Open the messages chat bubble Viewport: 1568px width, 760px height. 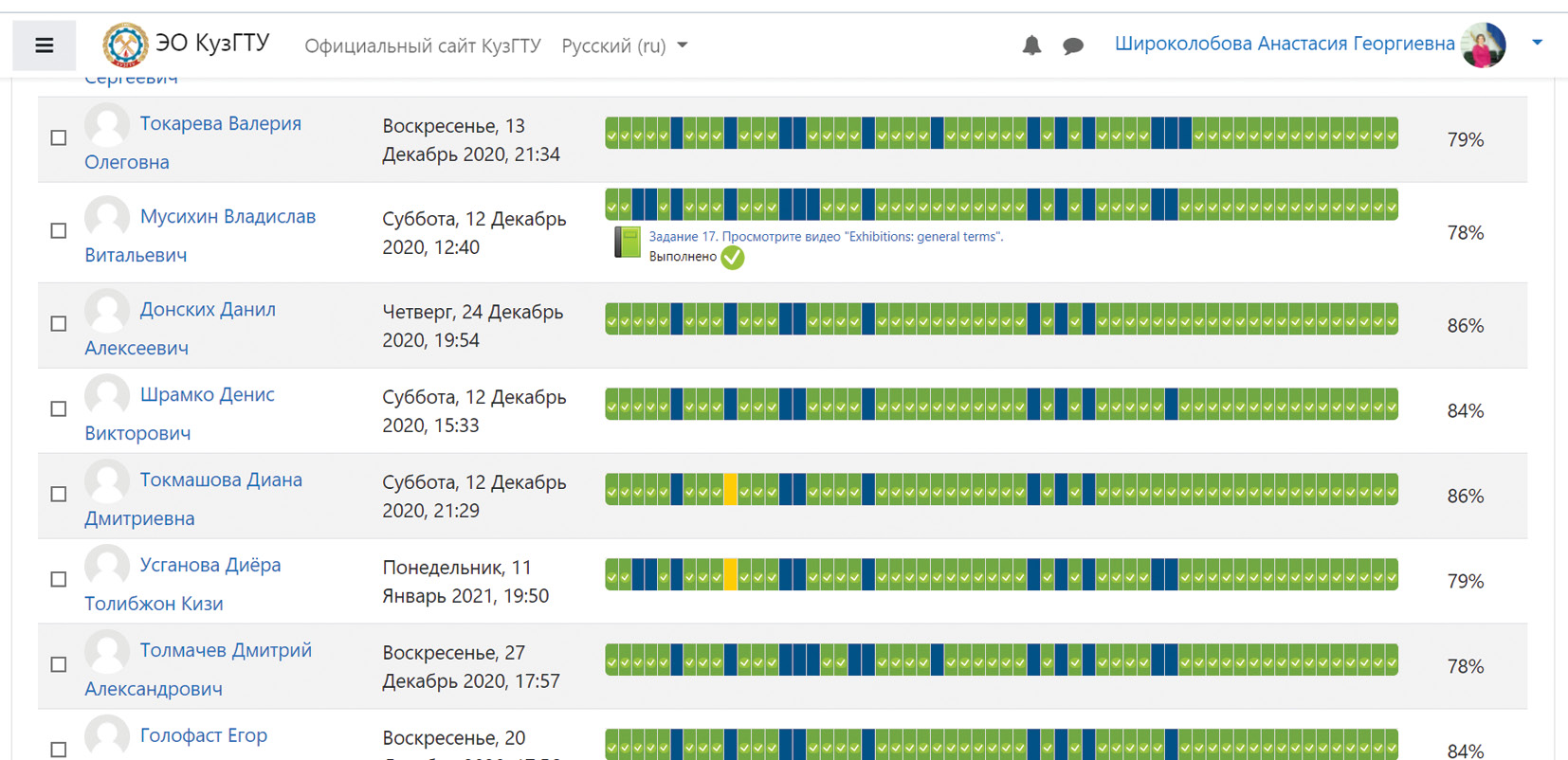tap(1073, 45)
